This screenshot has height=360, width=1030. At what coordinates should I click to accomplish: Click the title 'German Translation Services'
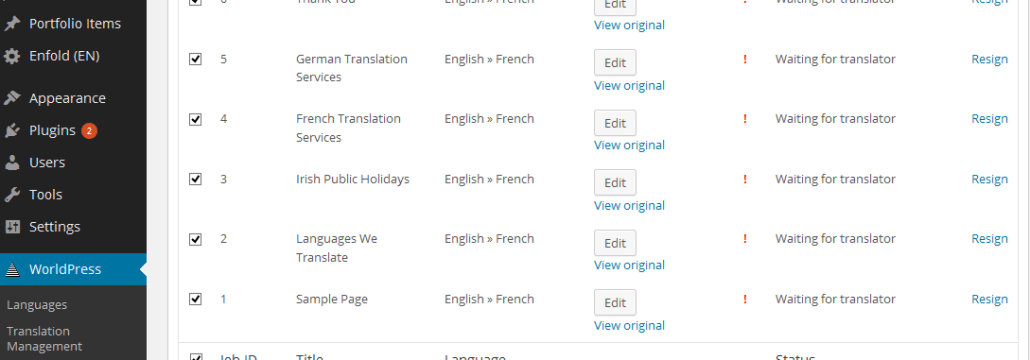coord(351,68)
